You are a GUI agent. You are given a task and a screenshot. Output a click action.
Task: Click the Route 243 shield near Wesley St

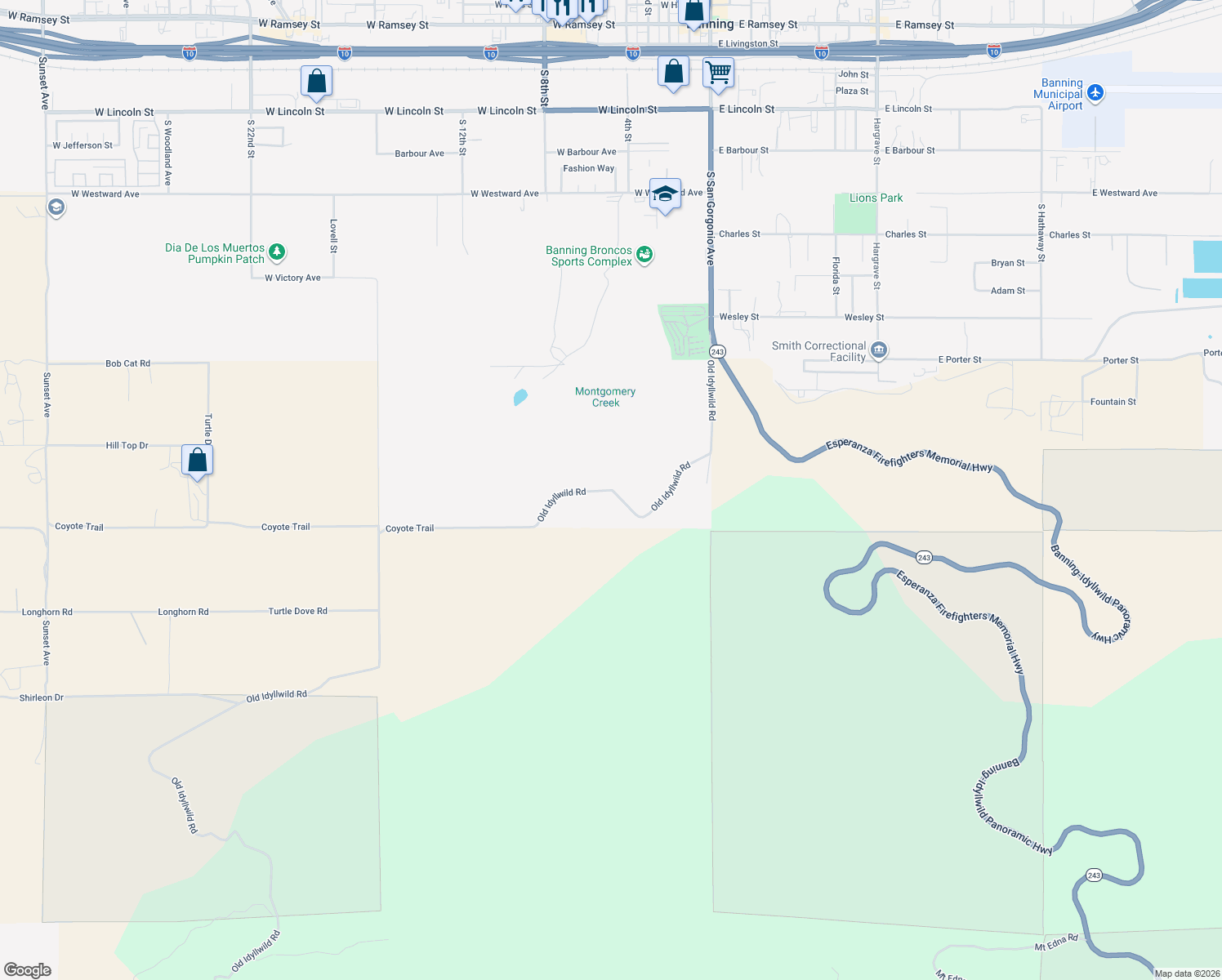coord(716,352)
